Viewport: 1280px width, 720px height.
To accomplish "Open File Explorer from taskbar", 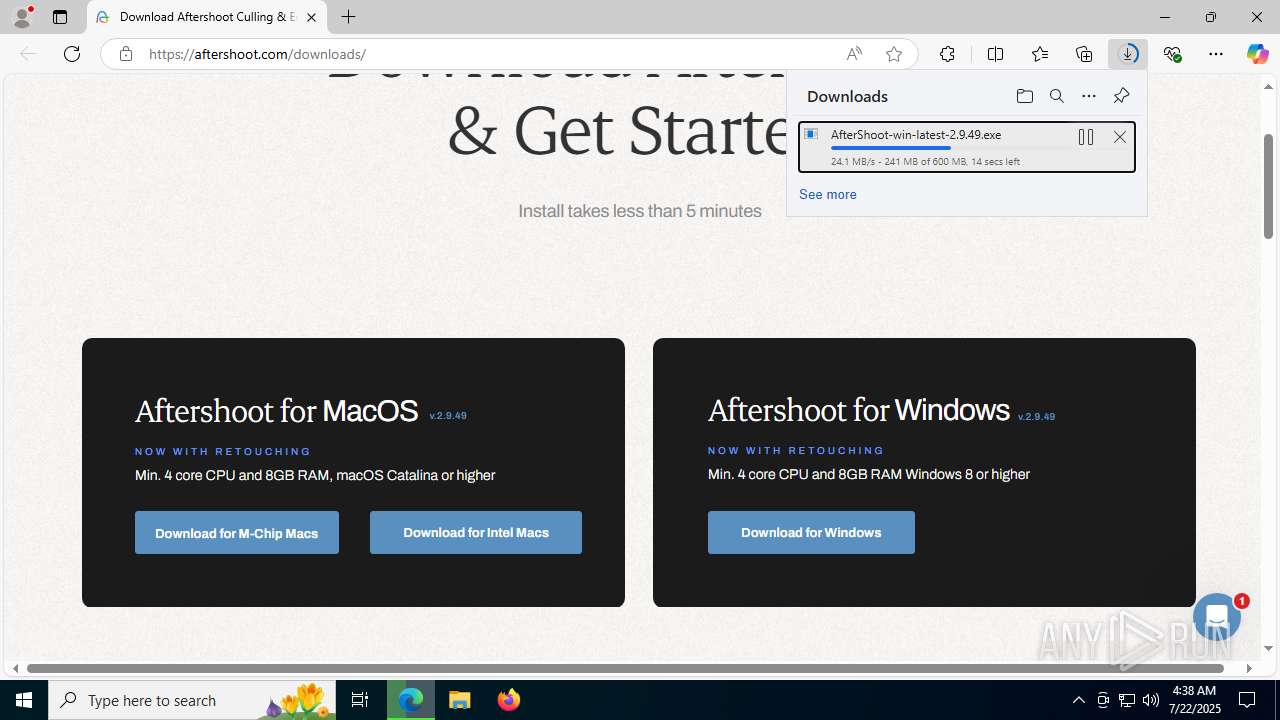I will pos(460,700).
